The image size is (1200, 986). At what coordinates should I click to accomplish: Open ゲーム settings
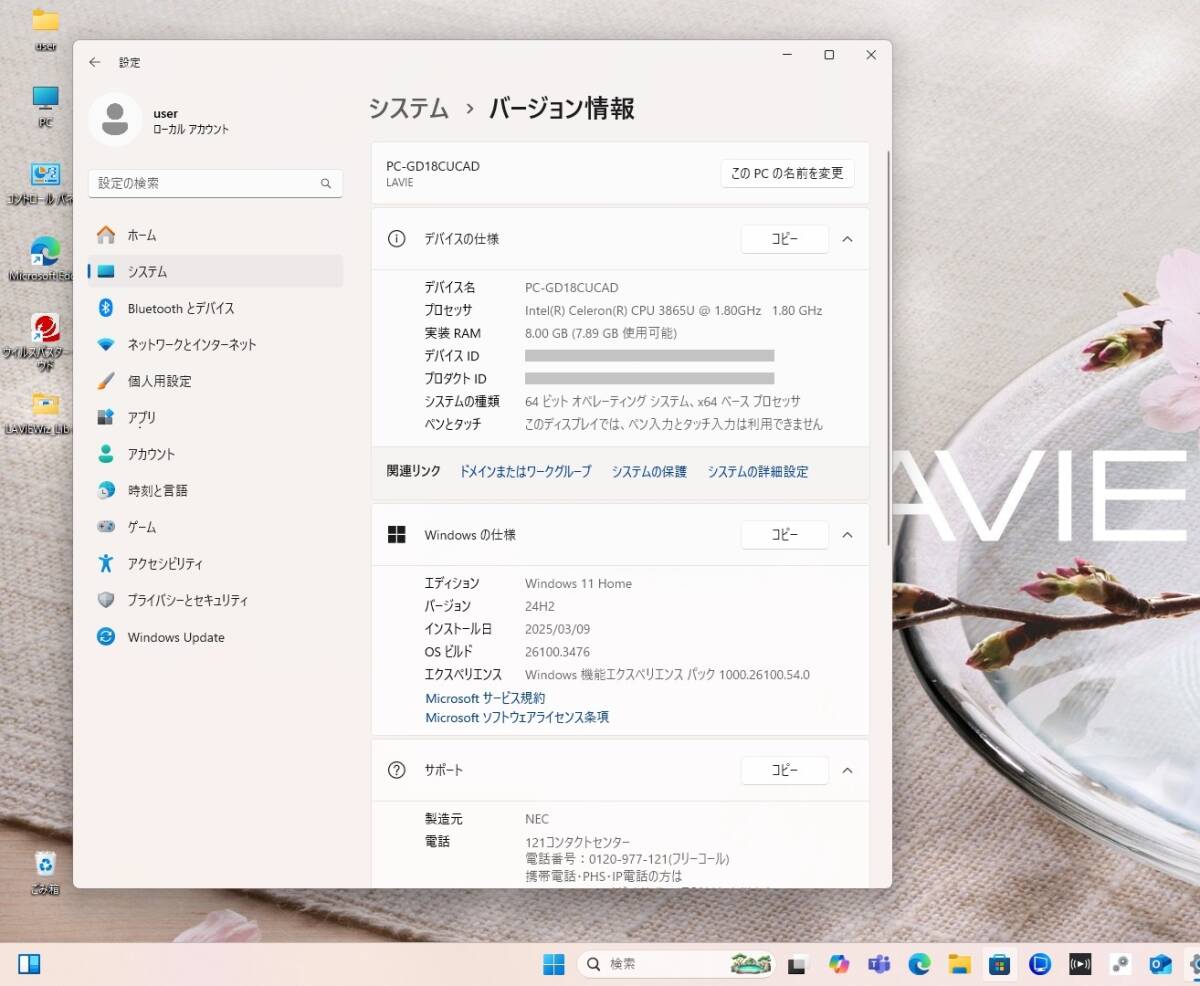(216, 527)
